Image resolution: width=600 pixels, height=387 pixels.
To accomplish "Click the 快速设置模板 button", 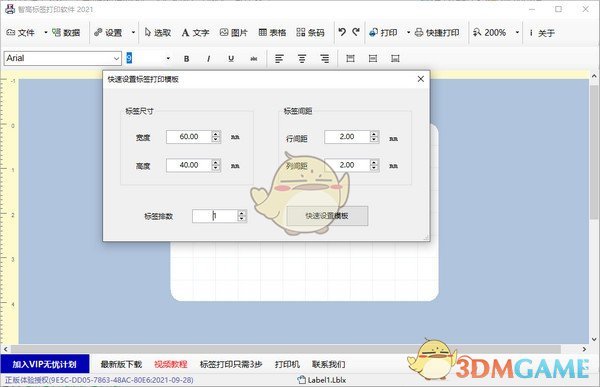I will tap(327, 216).
